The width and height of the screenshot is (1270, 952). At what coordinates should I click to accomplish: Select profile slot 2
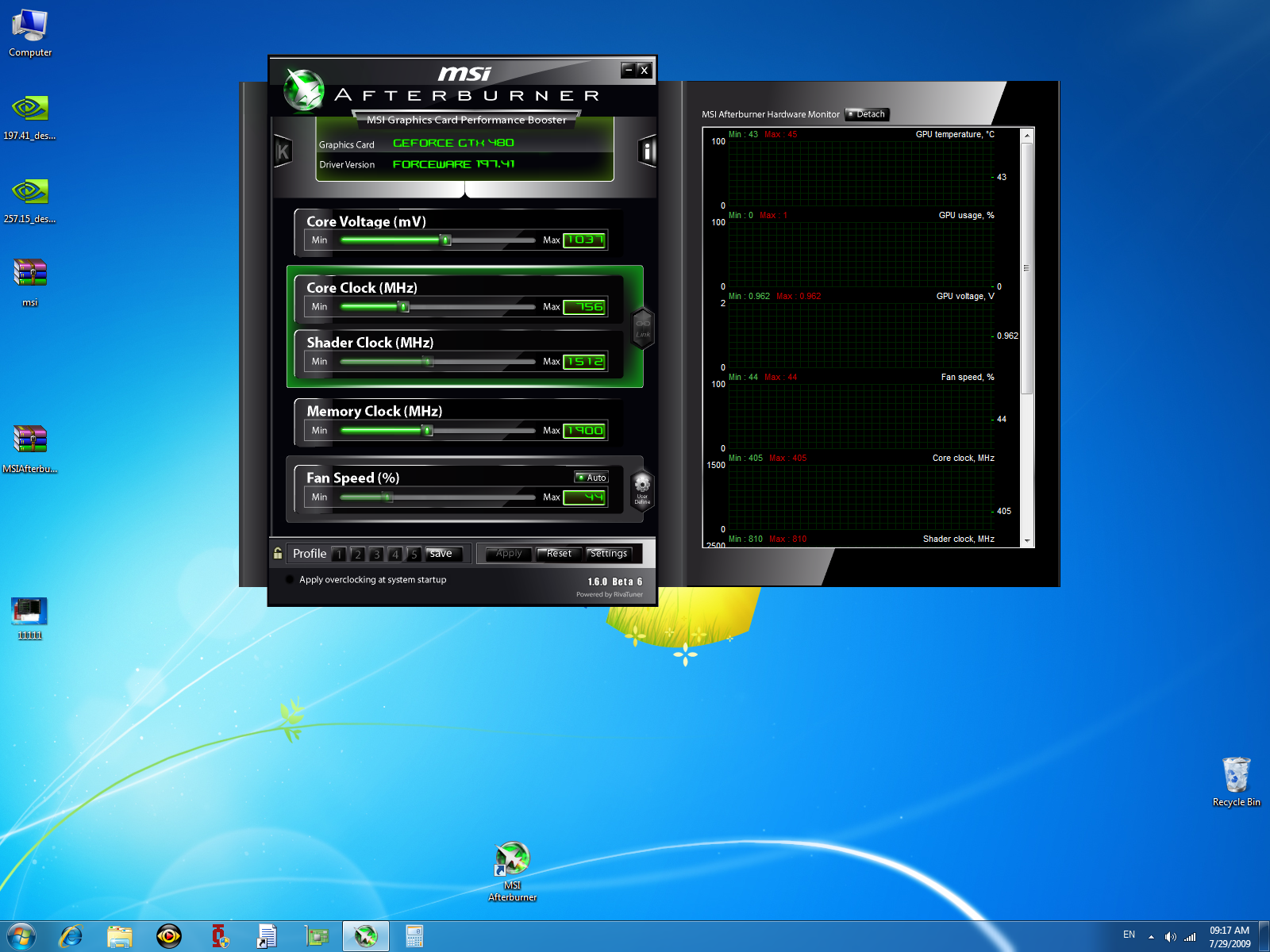click(358, 554)
